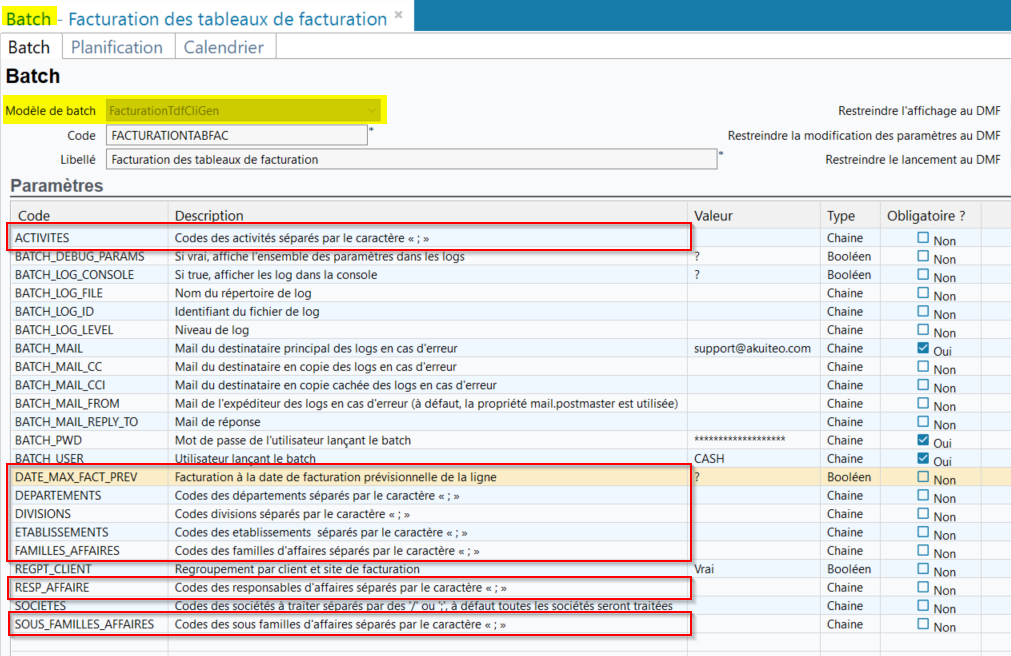This screenshot has height=656, width=1011.
Task: Toggle Obligatoire checkbox for REGPT_CLIENT
Action: [923, 569]
